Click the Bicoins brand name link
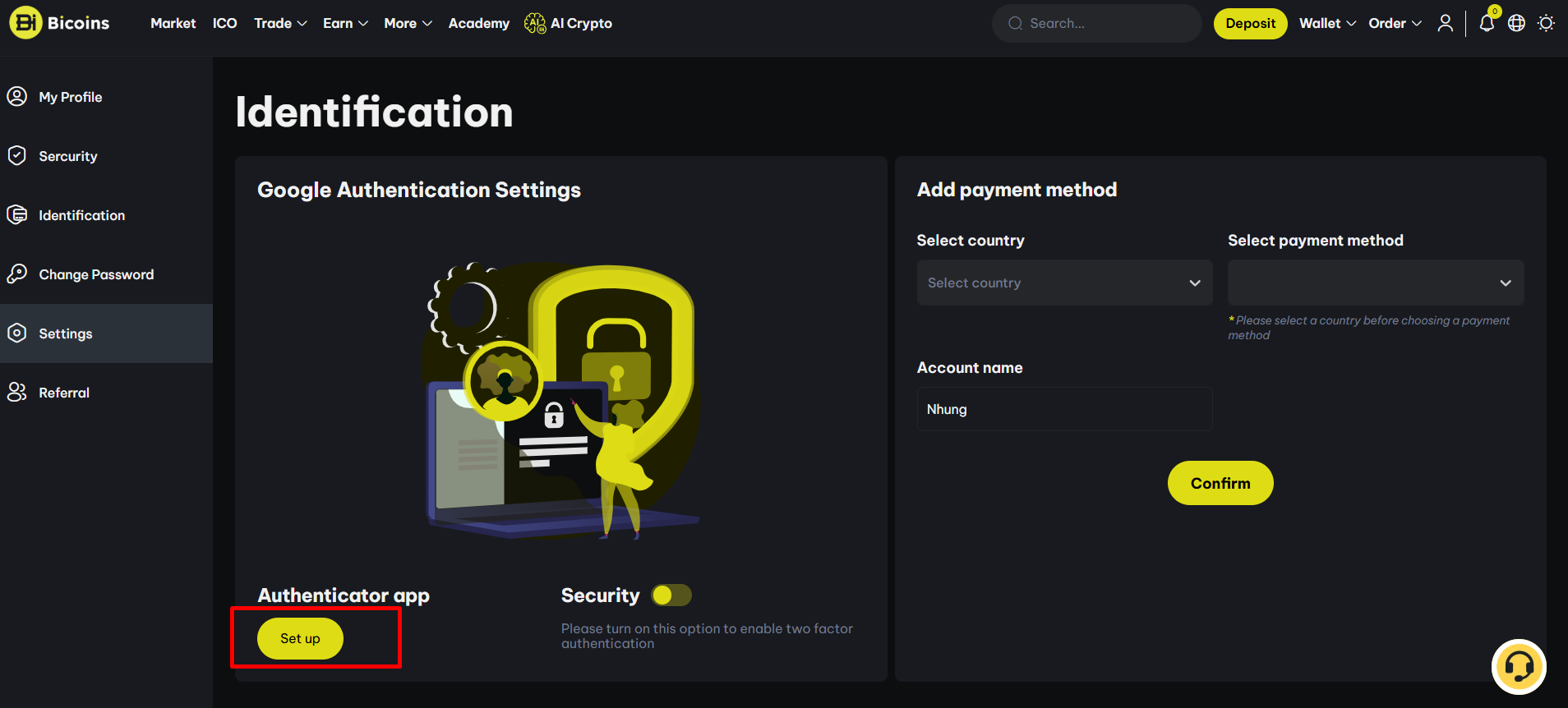Image resolution: width=1568 pixels, height=708 pixels. [x=78, y=23]
